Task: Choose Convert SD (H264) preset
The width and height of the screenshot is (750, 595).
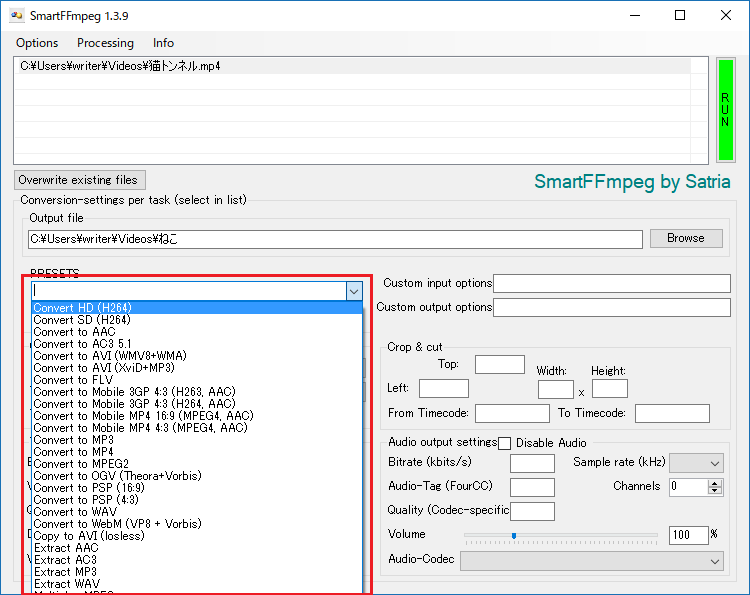Action: coord(197,320)
